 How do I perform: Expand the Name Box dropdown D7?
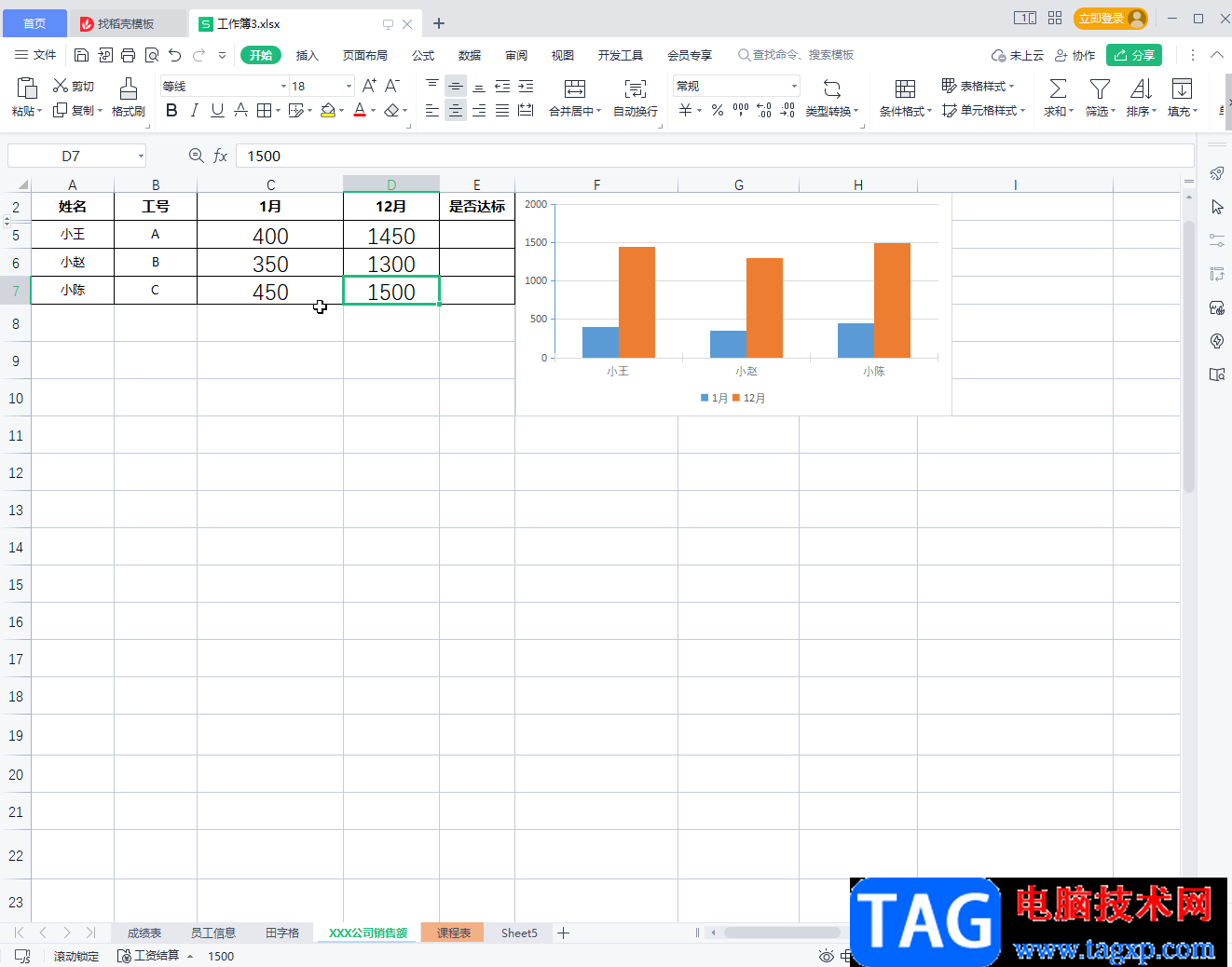point(141,157)
